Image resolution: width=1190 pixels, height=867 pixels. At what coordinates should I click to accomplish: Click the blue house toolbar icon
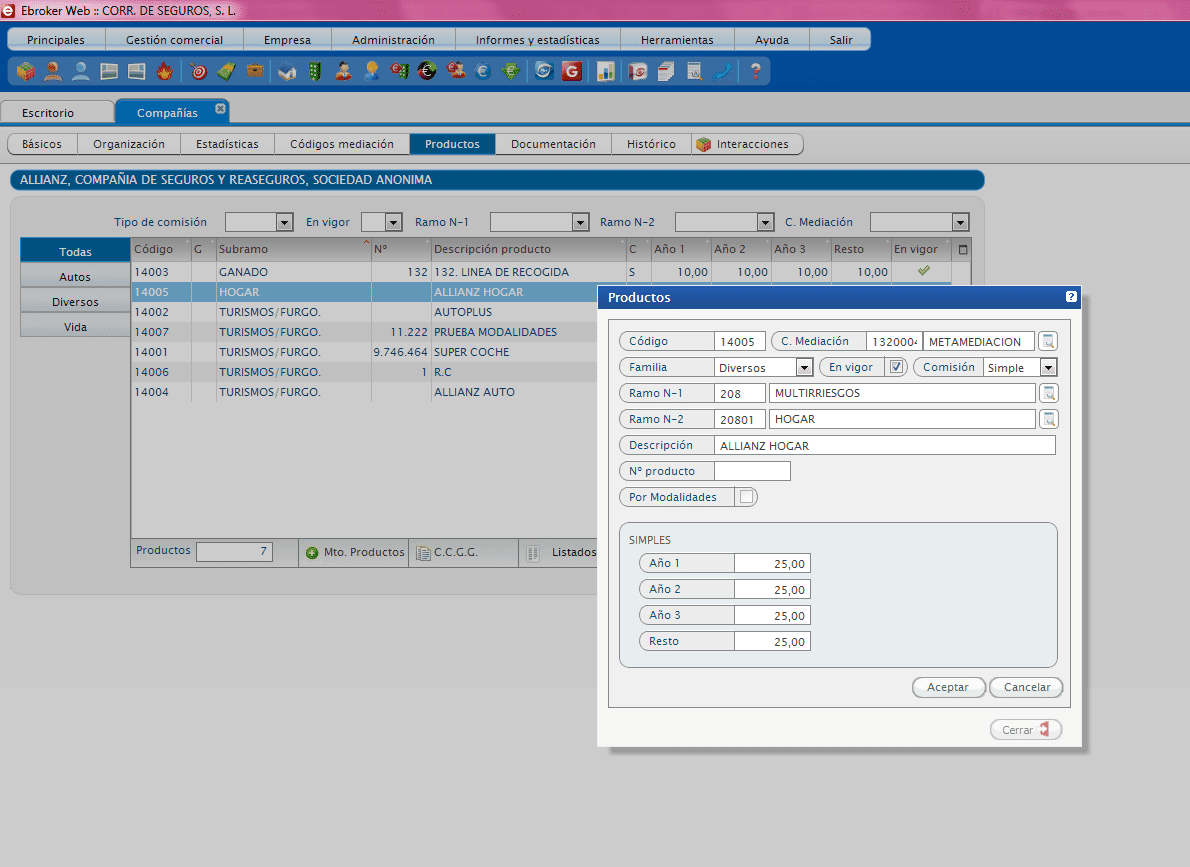[x=287, y=71]
